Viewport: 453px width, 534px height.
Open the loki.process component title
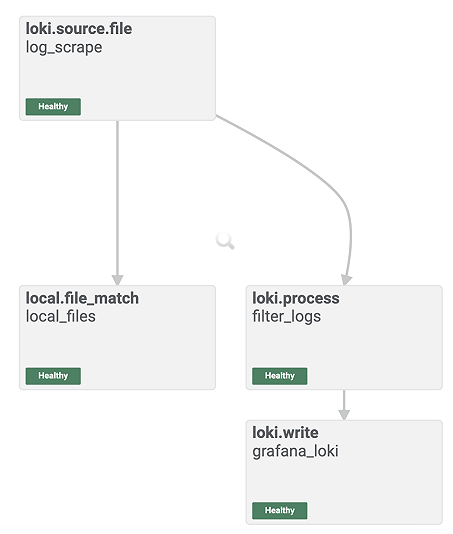pyautogui.click(x=296, y=298)
